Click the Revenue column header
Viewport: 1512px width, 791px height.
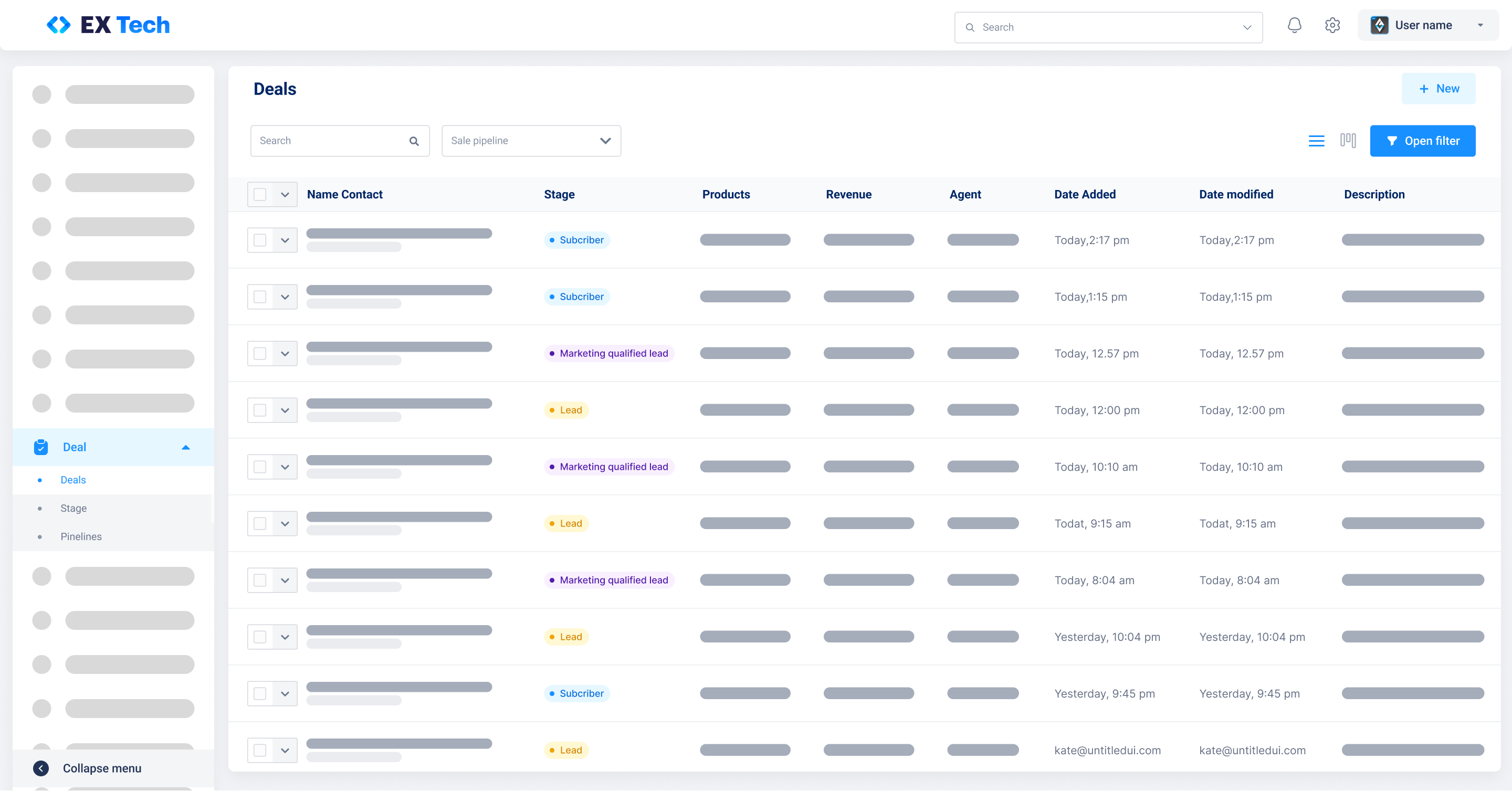pyautogui.click(x=848, y=194)
